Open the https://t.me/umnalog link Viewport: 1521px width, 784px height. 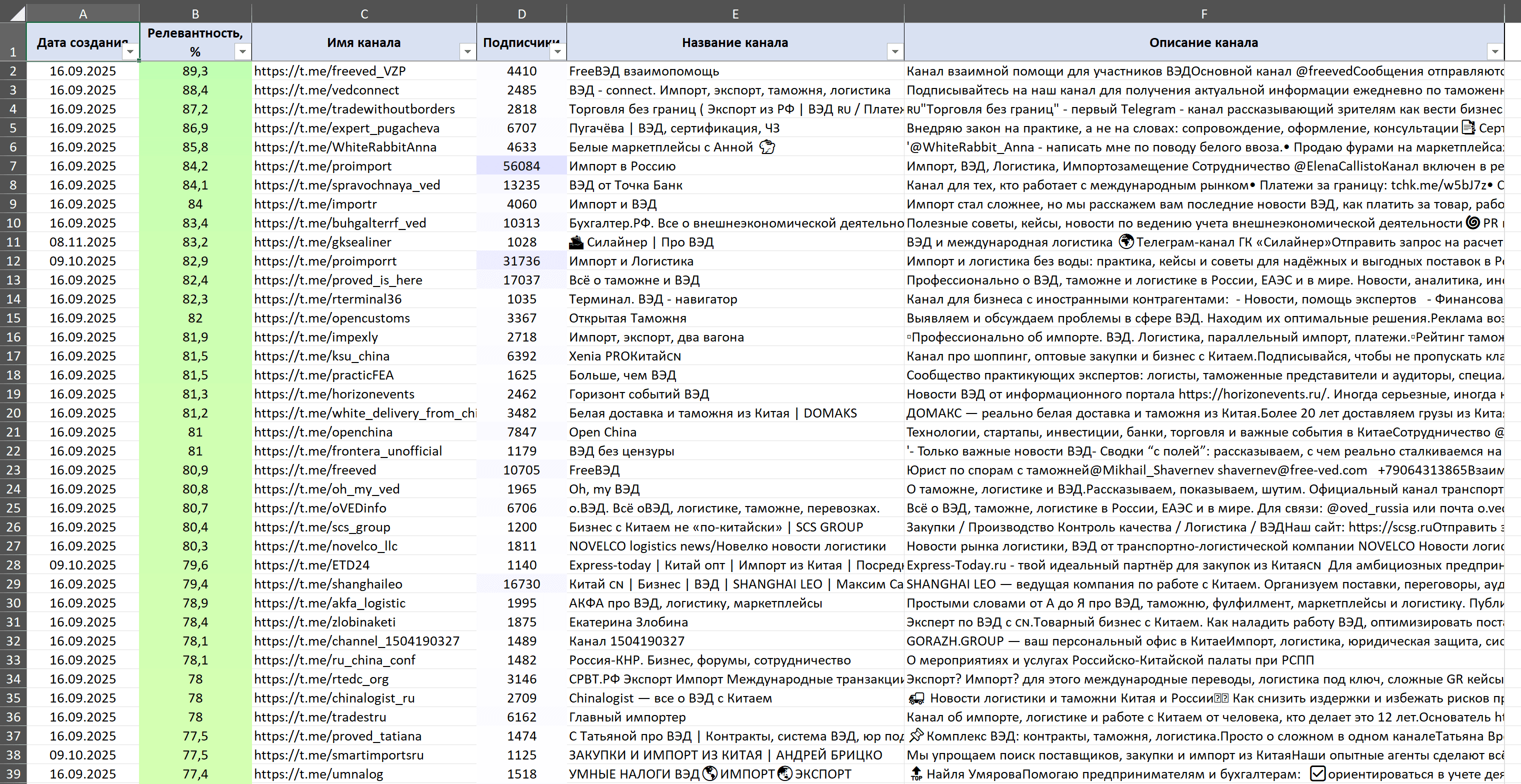click(319, 773)
